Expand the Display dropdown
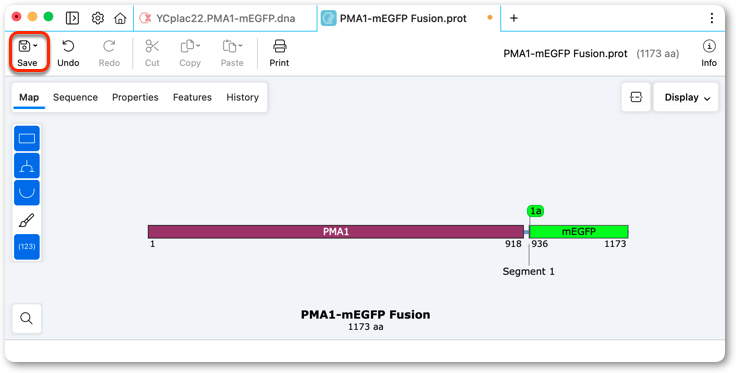Image resolution: width=736 pixels, height=373 pixels. tap(686, 97)
